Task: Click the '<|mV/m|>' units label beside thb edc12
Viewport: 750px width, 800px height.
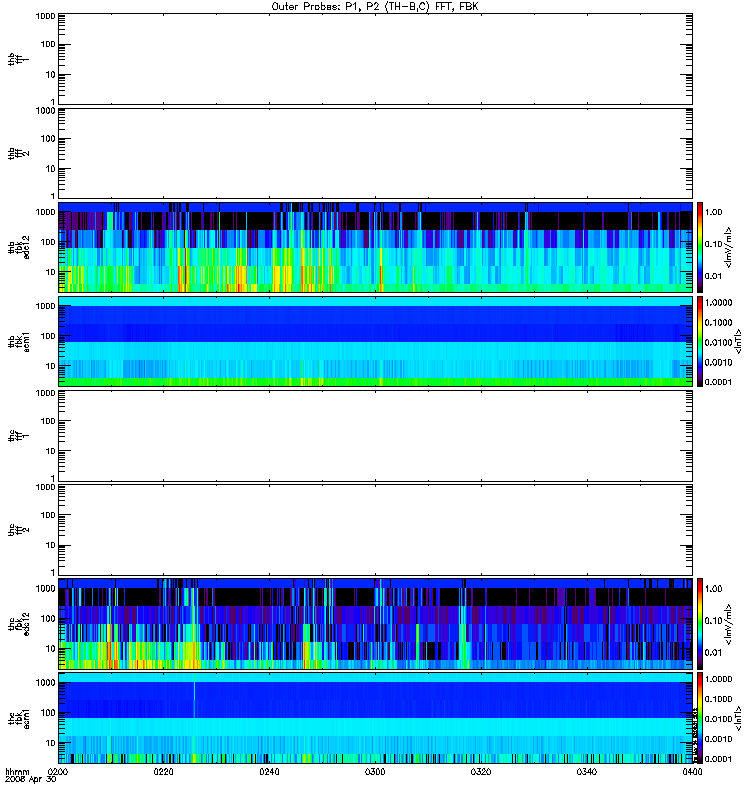Action: pos(728,247)
